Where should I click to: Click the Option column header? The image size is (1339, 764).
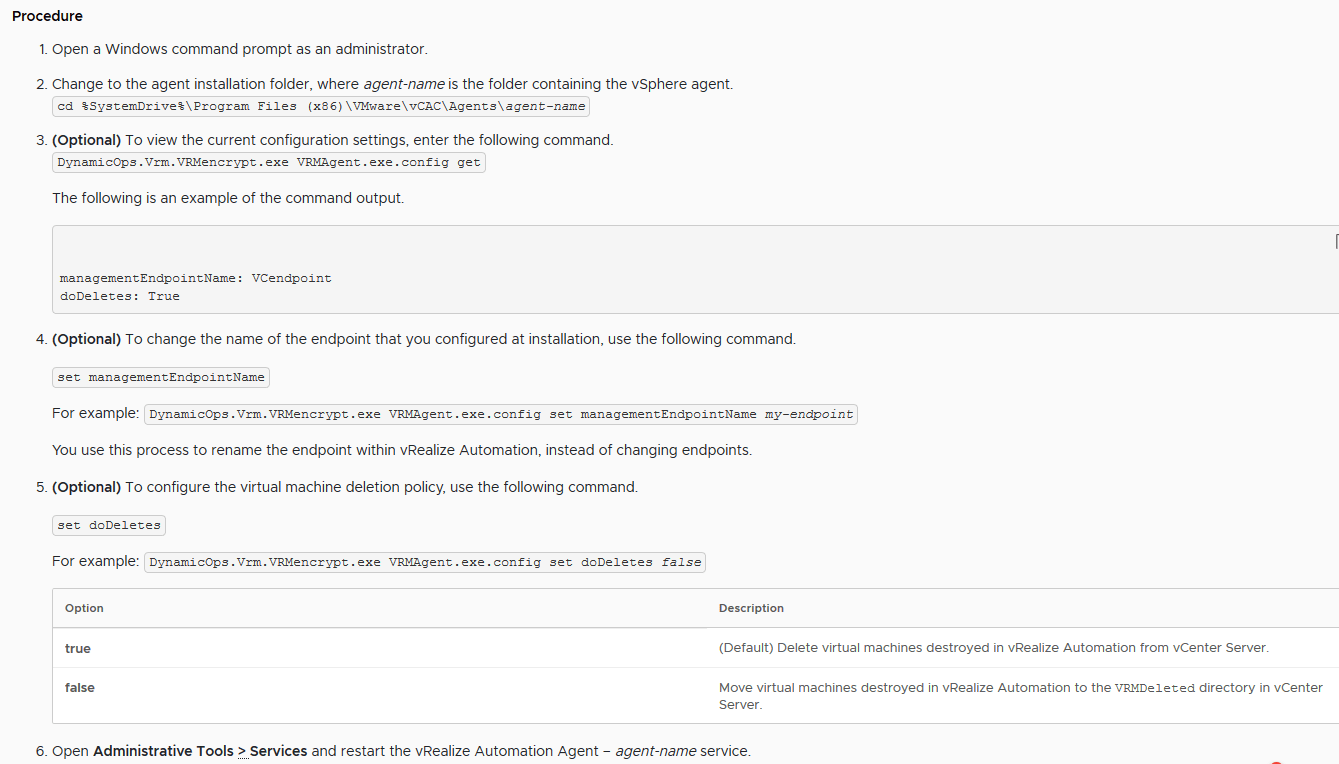point(84,608)
